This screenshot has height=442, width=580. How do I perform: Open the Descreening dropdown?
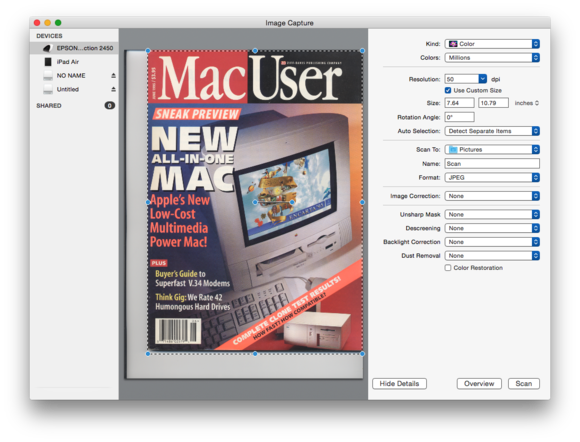pyautogui.click(x=492, y=228)
